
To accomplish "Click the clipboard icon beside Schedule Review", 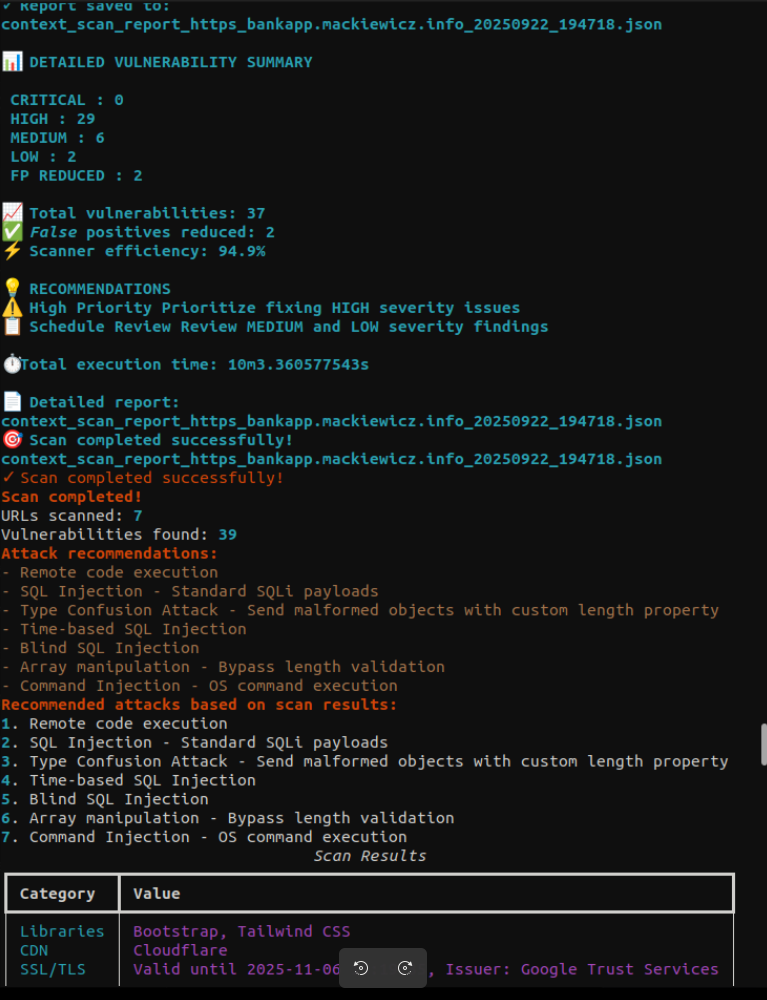I will 12,327.
